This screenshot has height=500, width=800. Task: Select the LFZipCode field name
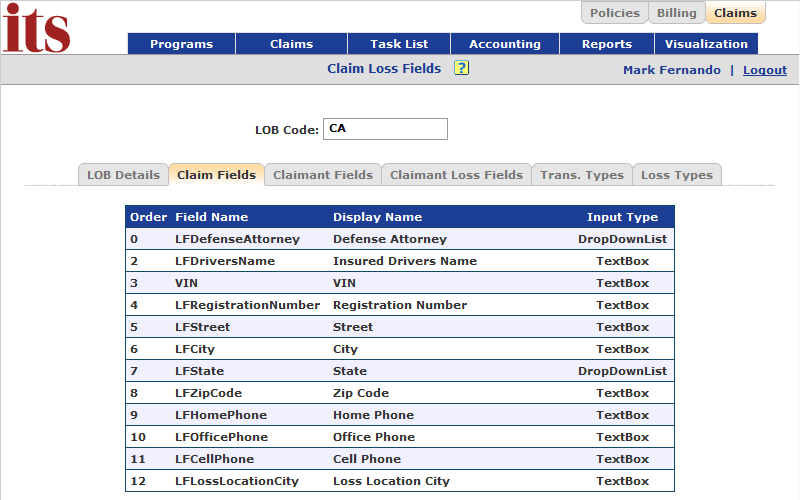[208, 393]
